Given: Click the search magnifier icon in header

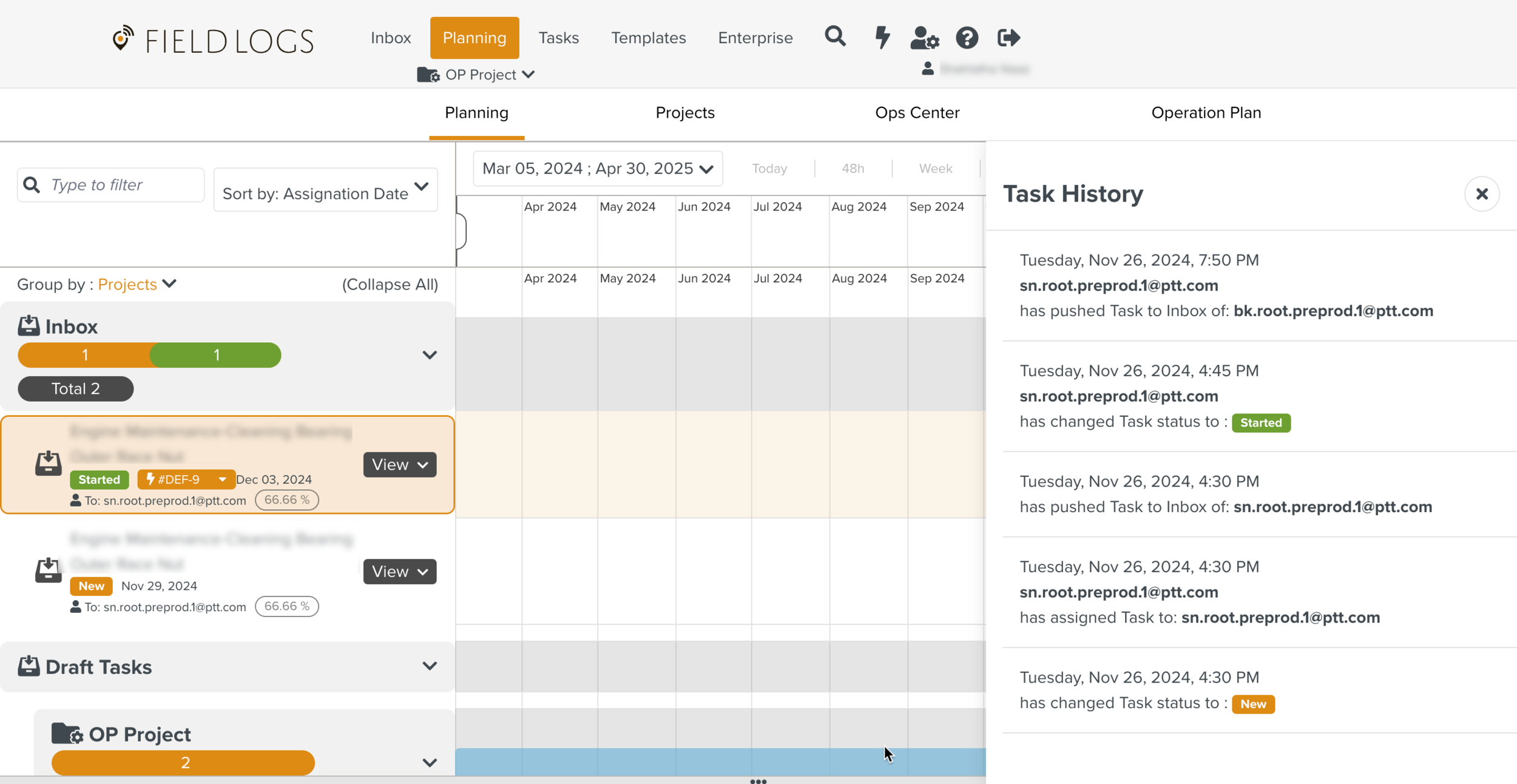Looking at the screenshot, I should (835, 37).
